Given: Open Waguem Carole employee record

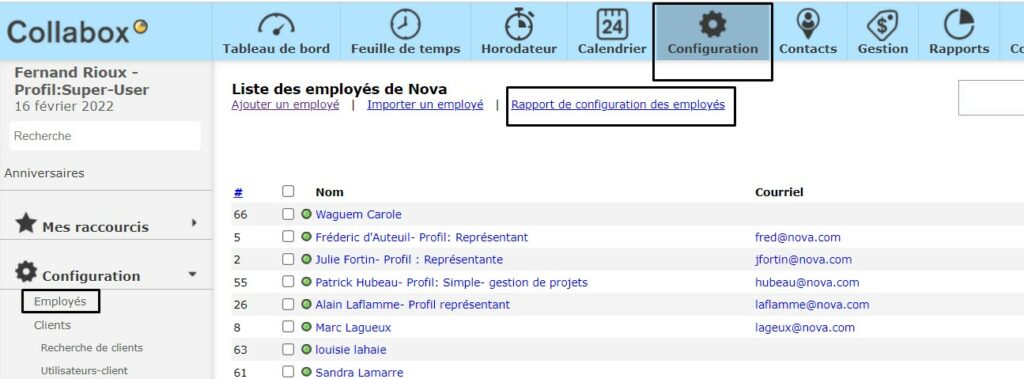Looking at the screenshot, I should tap(359, 214).
